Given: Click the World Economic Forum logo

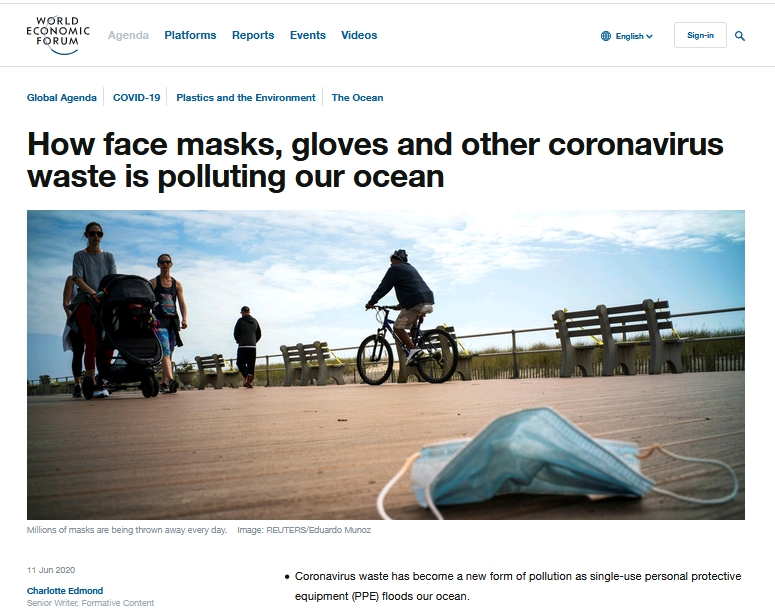Looking at the screenshot, I should pos(58,35).
